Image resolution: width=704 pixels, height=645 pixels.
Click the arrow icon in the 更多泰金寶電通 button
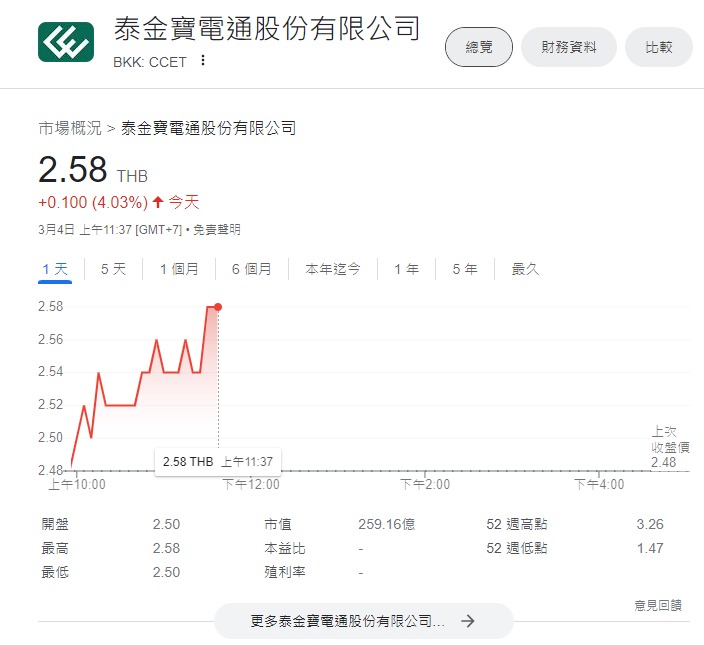tap(468, 621)
